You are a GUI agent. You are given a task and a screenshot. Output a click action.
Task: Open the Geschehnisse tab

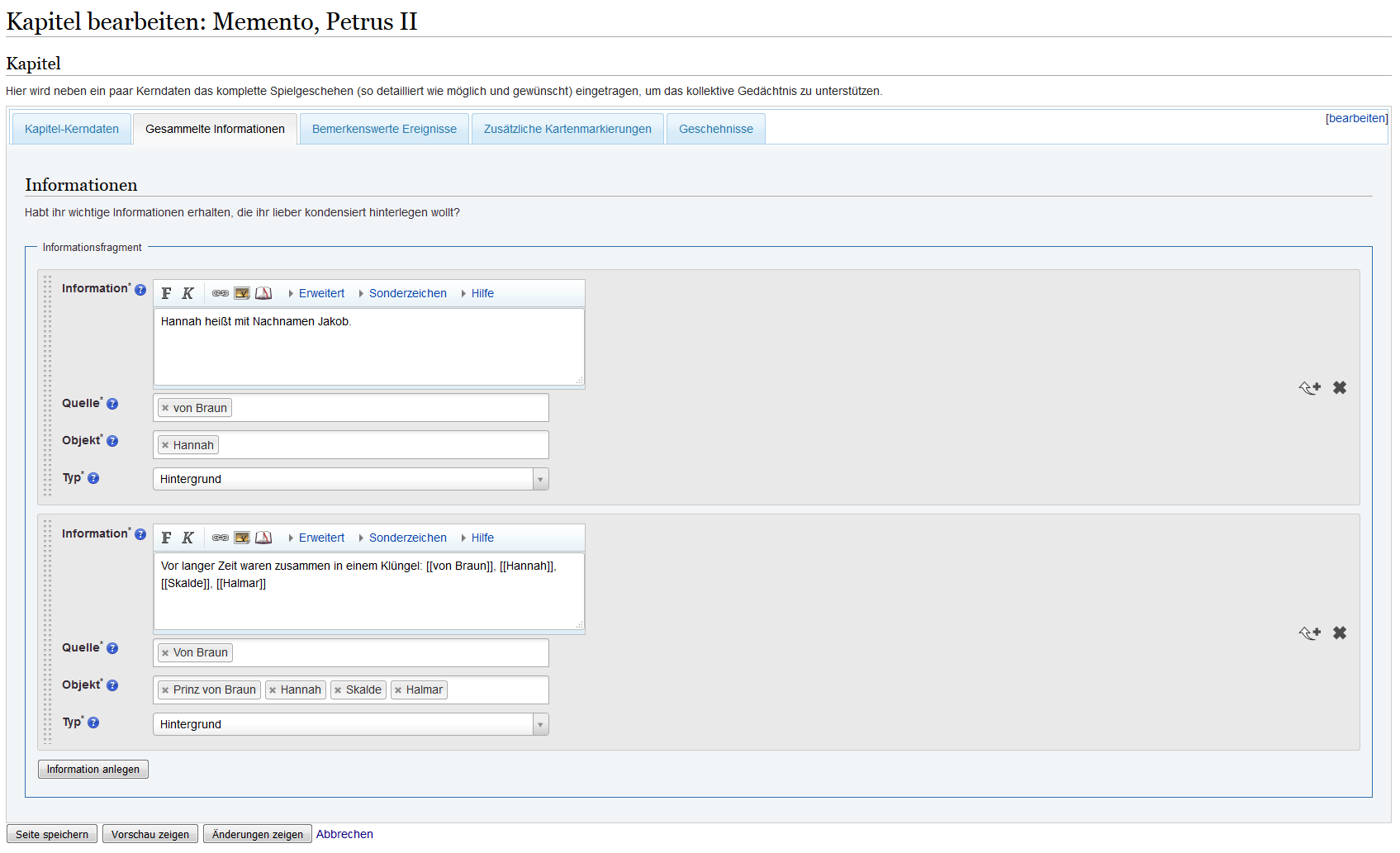[715, 129]
